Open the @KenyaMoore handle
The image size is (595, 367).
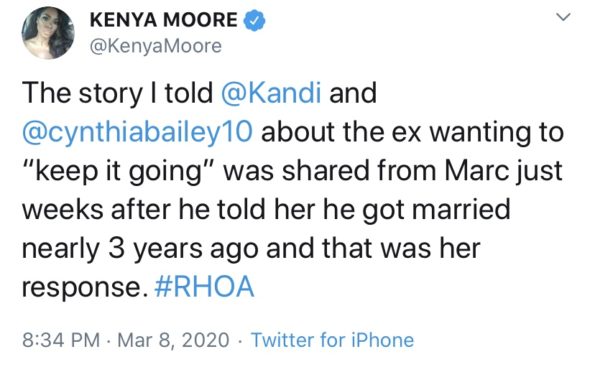point(156,46)
